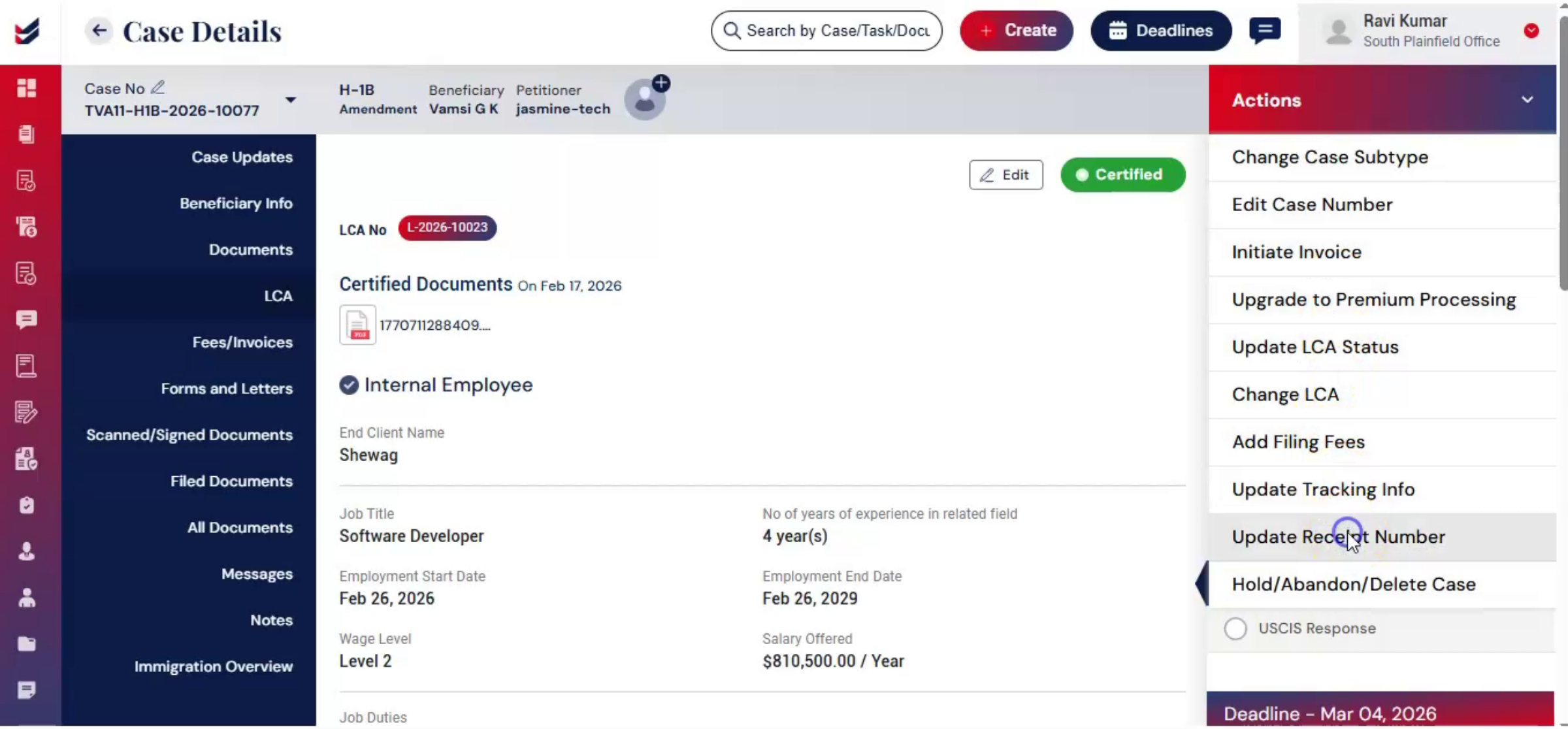Open certified PDF document icon
Screen dimensions: 1568x729
pyautogui.click(x=357, y=324)
